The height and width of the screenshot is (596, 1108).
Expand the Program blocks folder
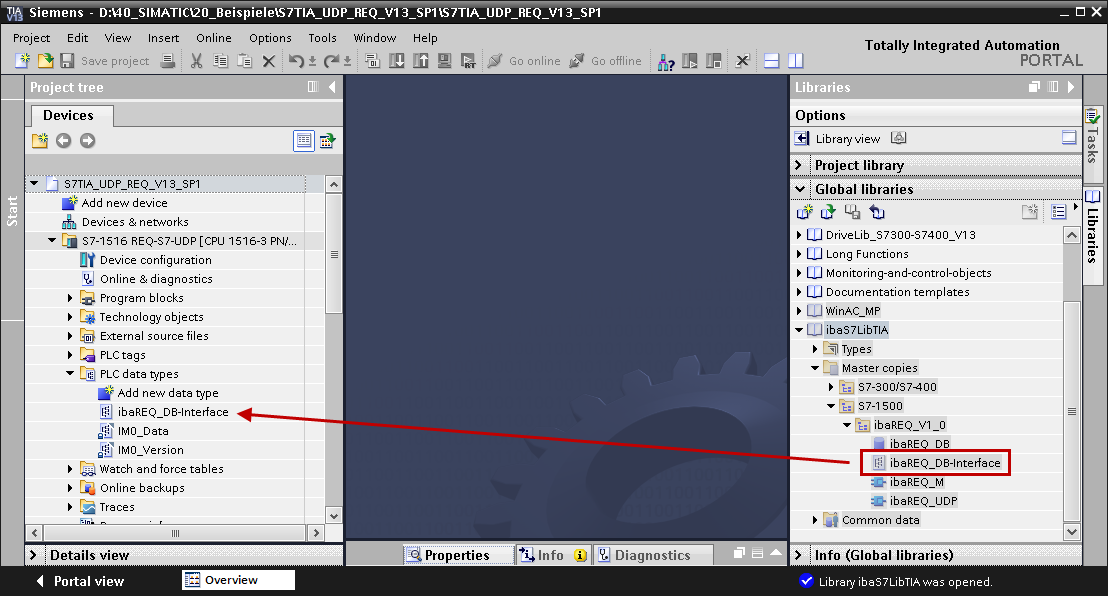70,298
